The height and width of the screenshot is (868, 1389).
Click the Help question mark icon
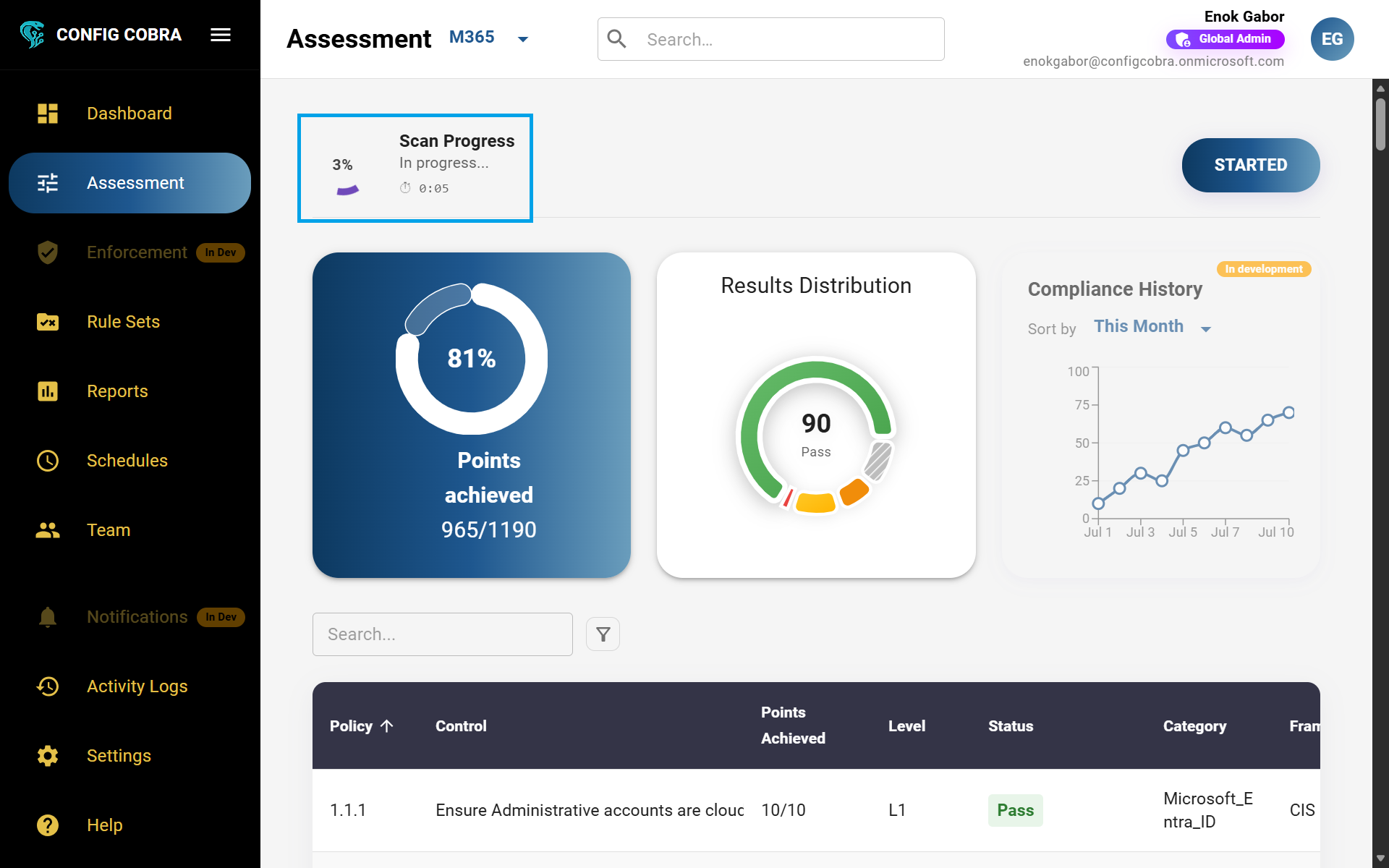[48, 825]
